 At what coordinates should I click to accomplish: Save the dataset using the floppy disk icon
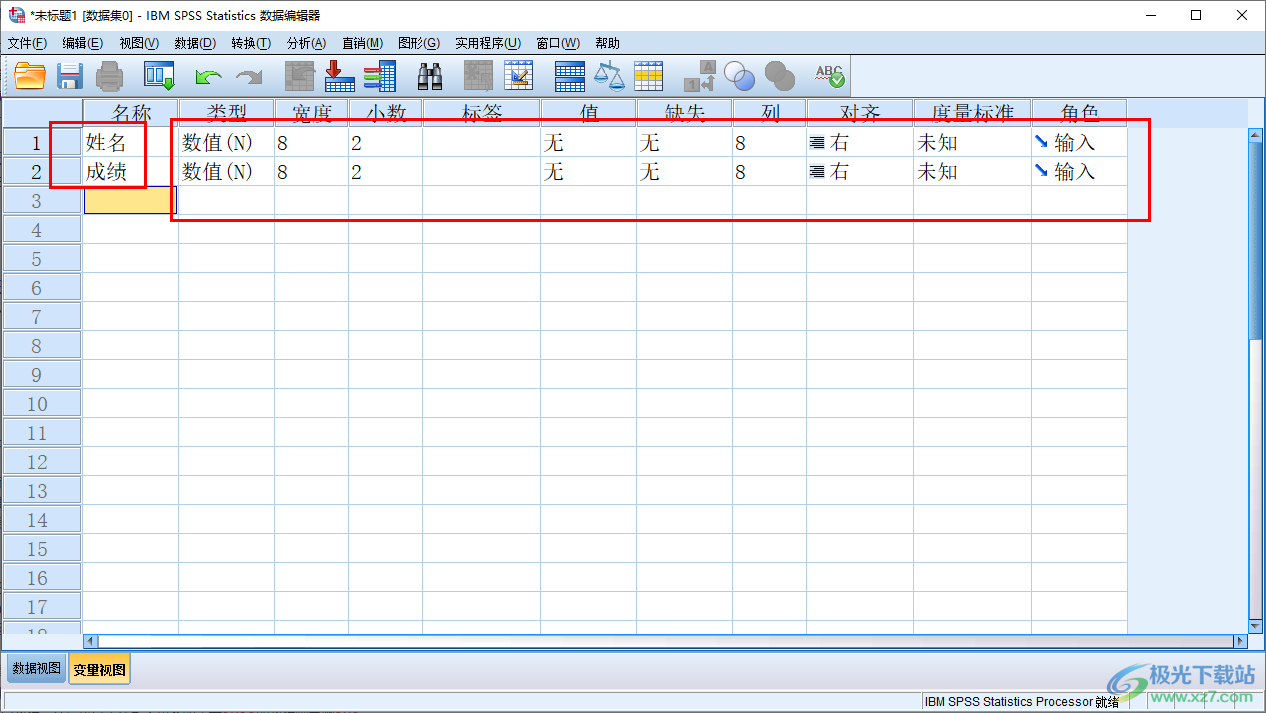coord(69,76)
